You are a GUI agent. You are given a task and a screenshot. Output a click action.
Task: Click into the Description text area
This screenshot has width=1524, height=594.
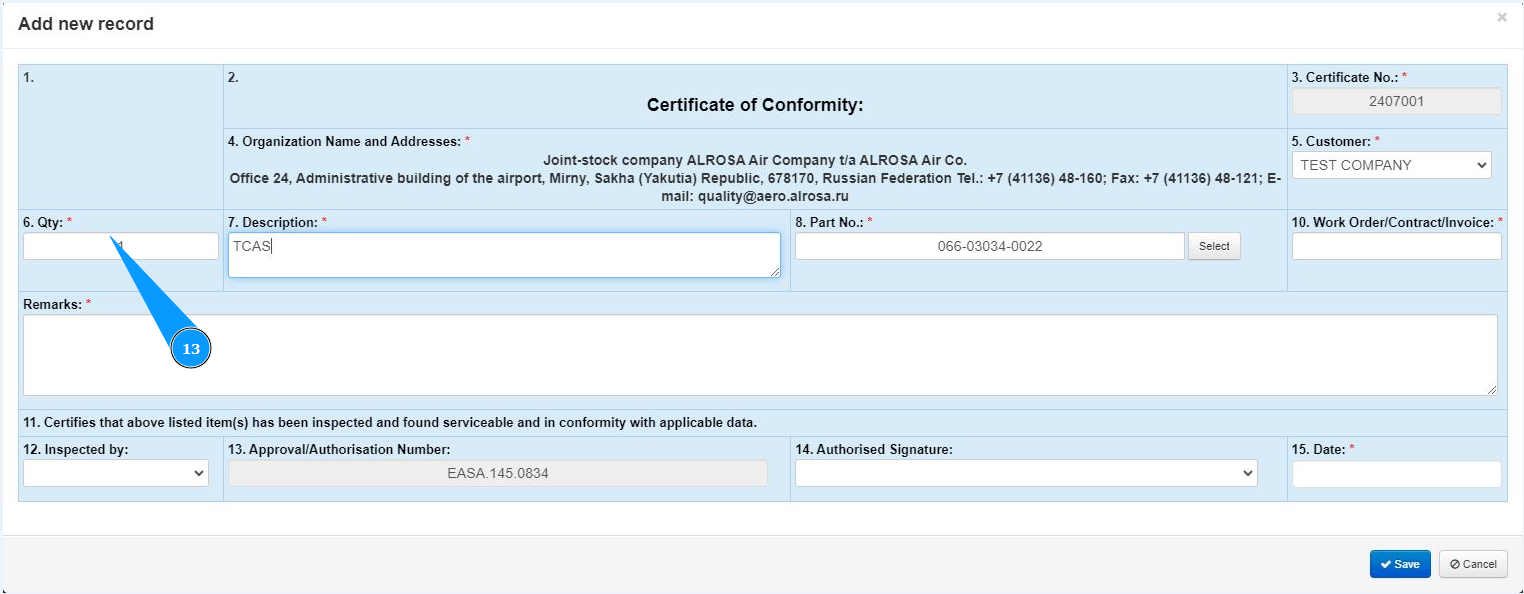pyautogui.click(x=504, y=255)
